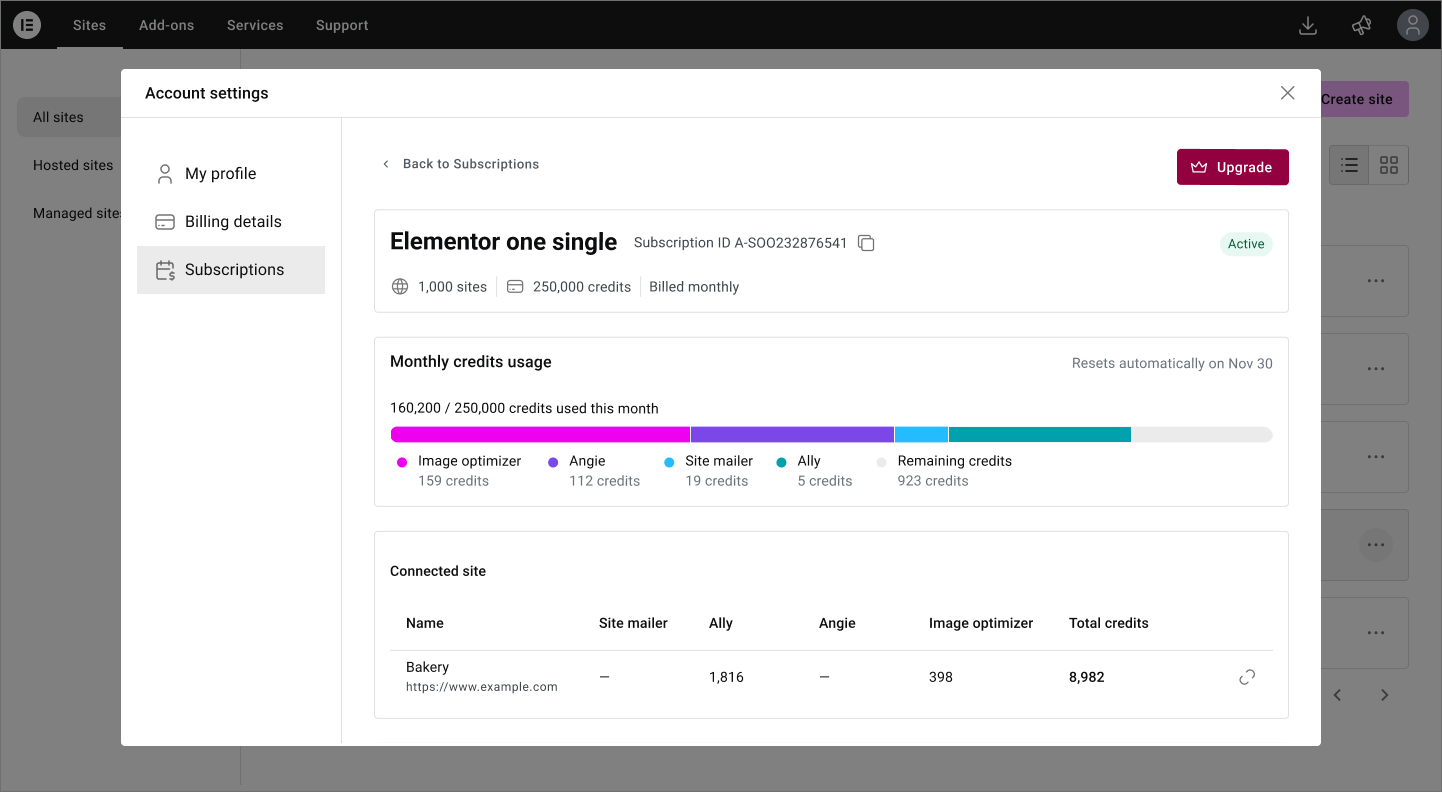Go Back to Subscriptions
1442x792 pixels.
click(x=460, y=164)
